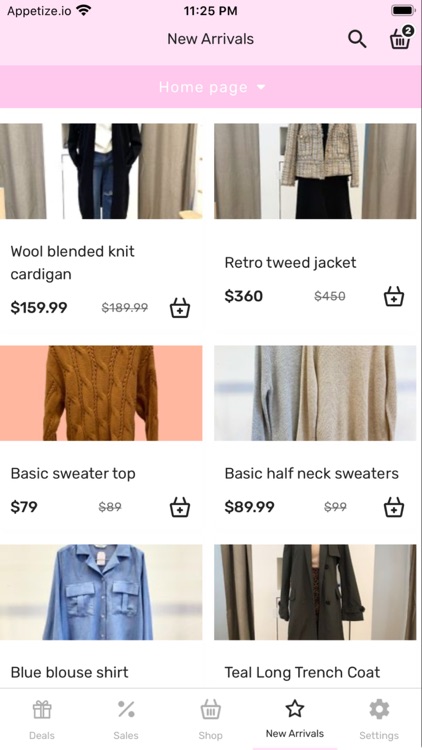Open the Blue blouse shirt image
Viewport: 422px width, 750px height.
tap(101, 592)
